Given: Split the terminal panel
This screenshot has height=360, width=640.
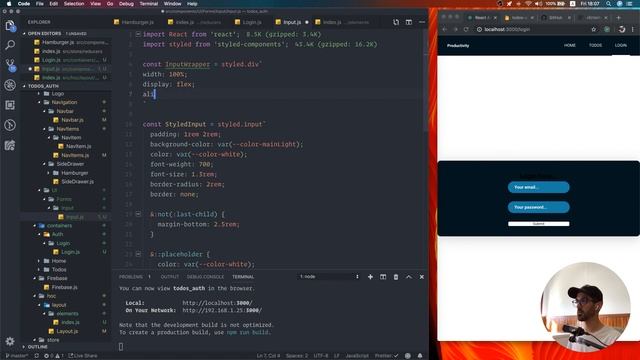Looking at the screenshot, I should 383,277.
